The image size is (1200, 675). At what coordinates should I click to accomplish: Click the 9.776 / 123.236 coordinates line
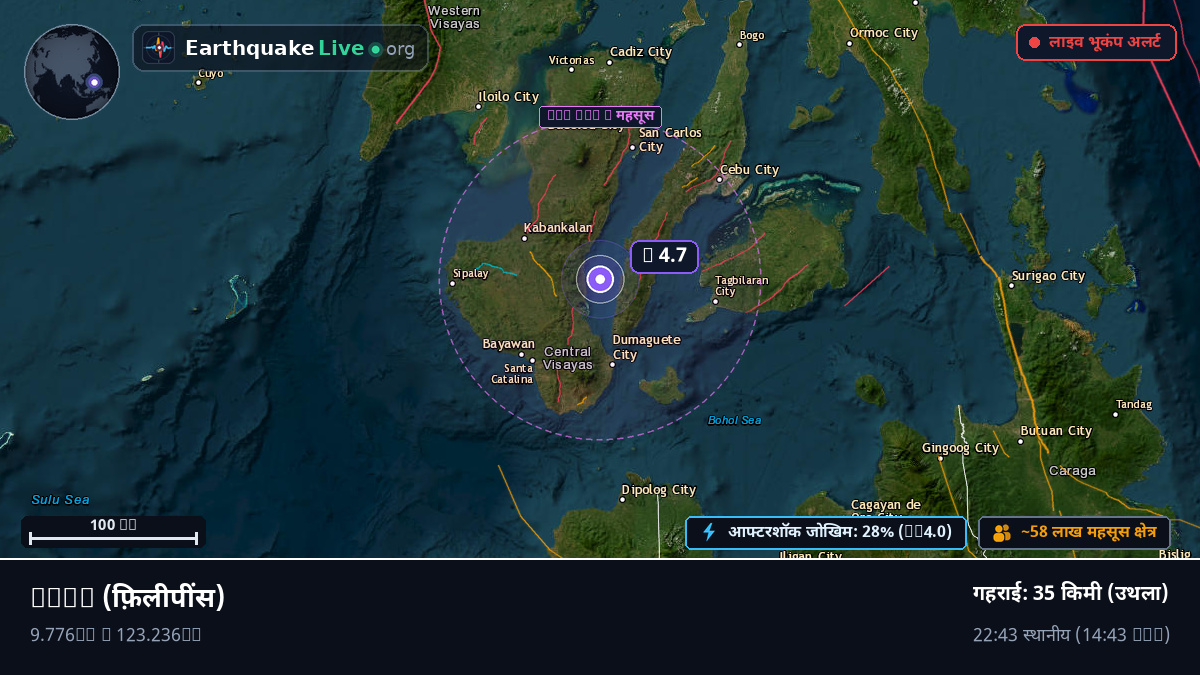[116, 634]
